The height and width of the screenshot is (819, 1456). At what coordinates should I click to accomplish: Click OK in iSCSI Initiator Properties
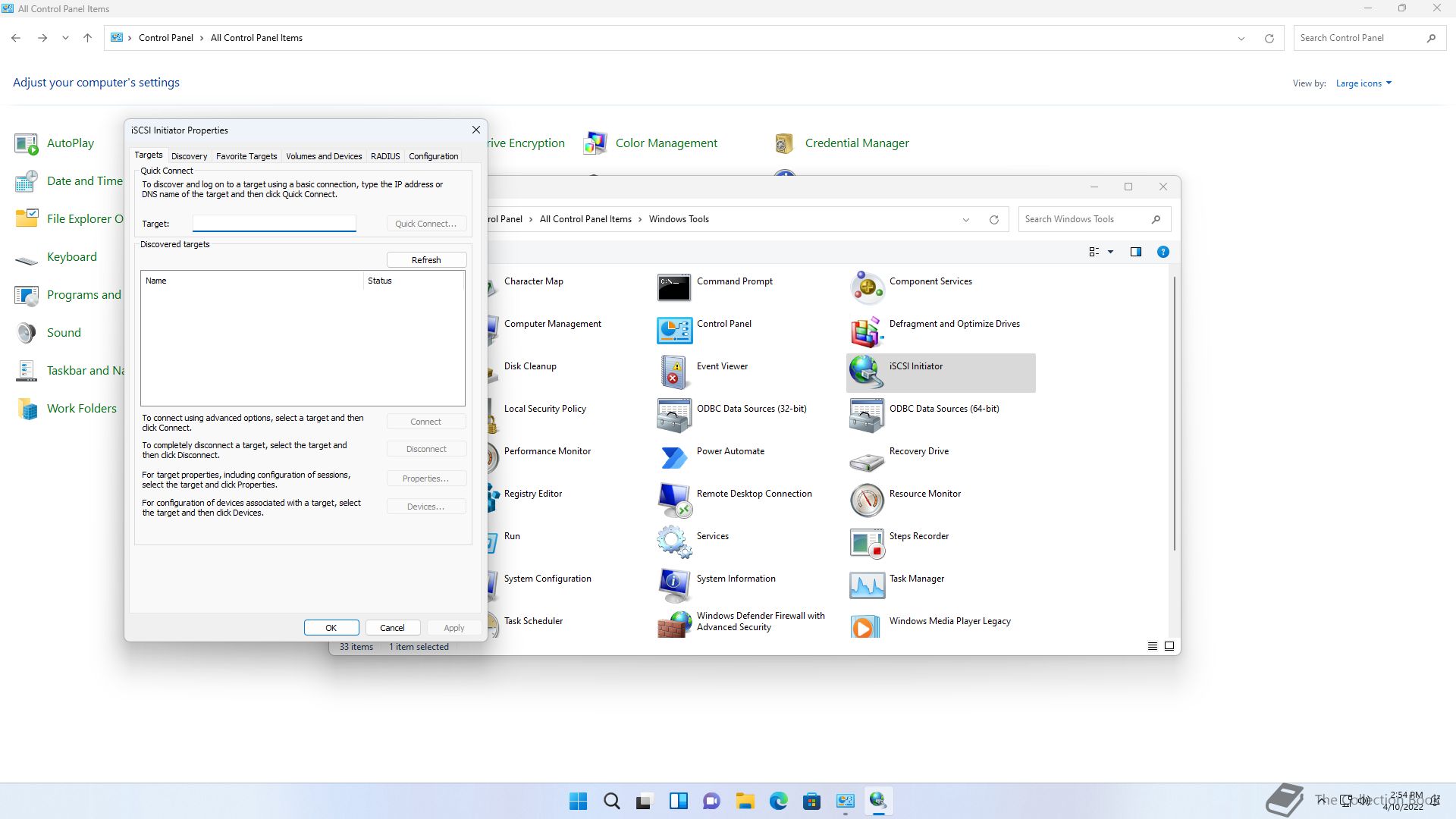pyautogui.click(x=331, y=628)
